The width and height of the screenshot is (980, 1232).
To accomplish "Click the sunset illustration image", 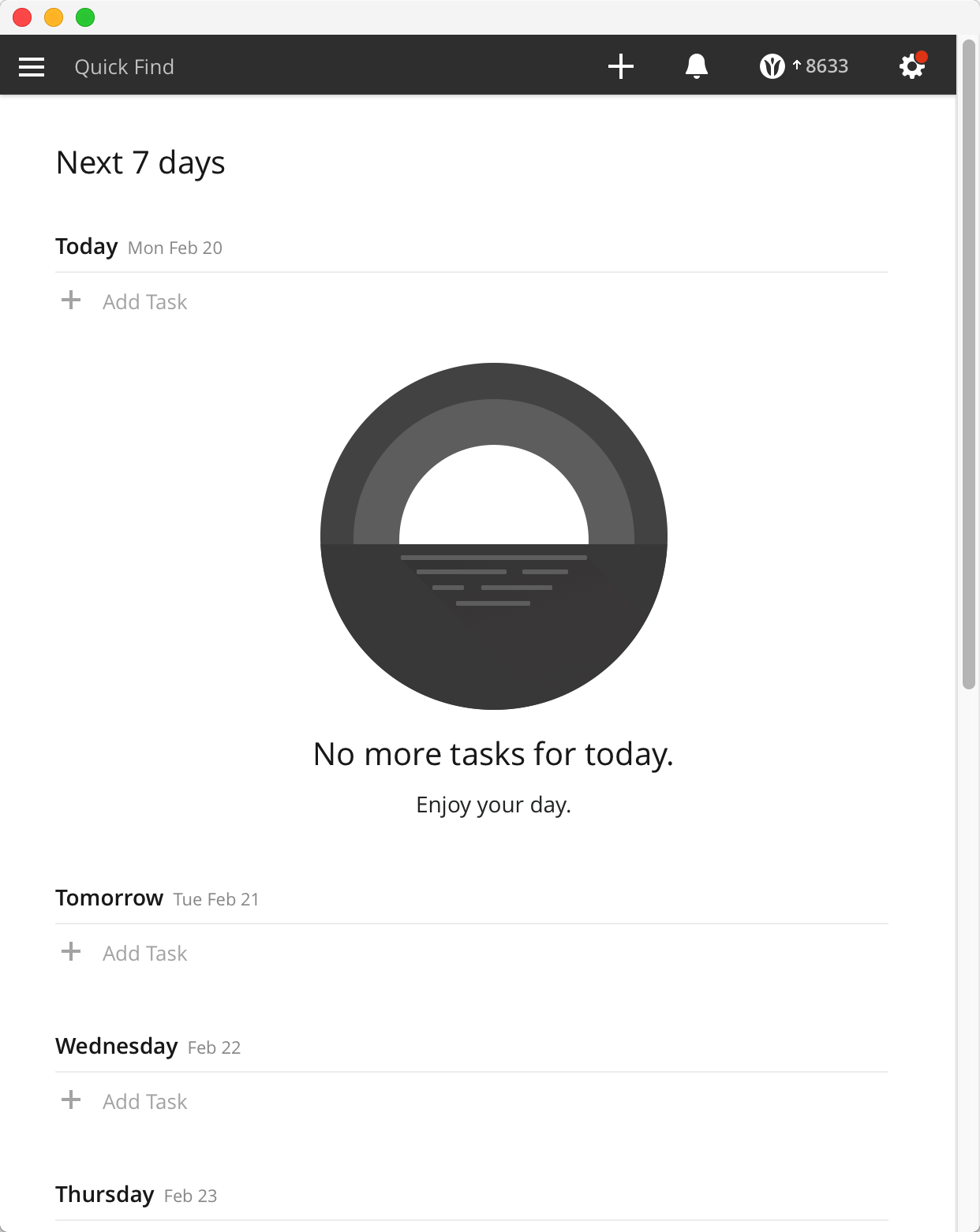I will (x=494, y=536).
